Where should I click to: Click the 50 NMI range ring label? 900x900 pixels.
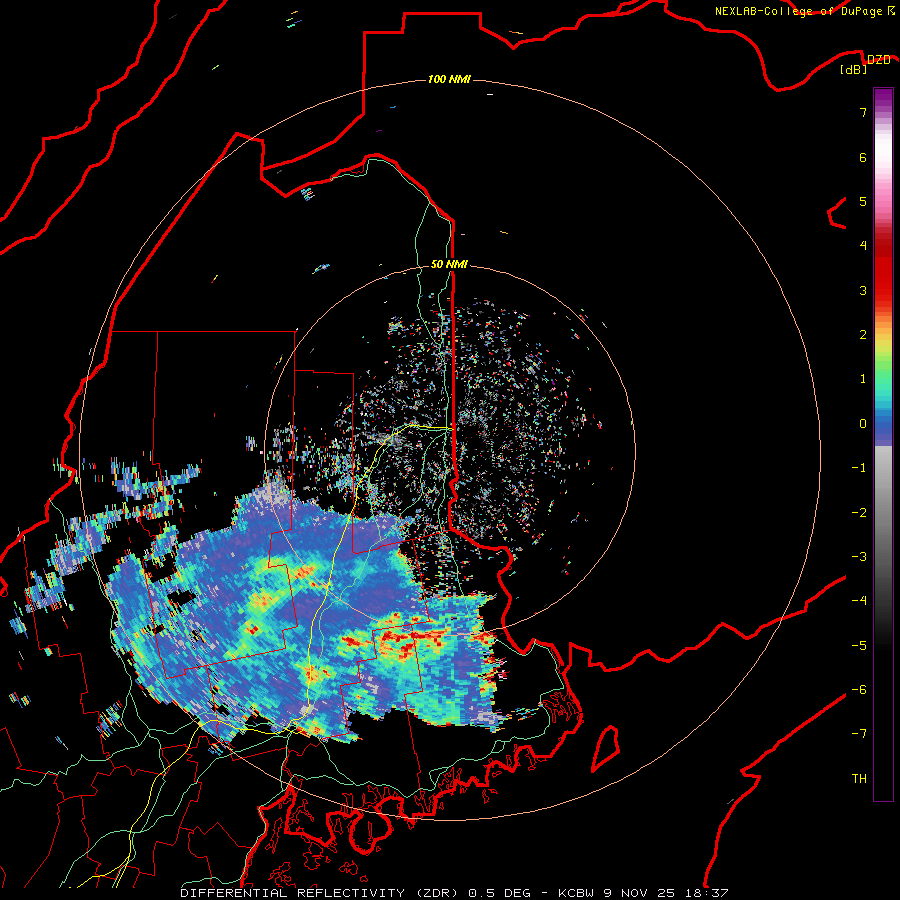[x=449, y=264]
